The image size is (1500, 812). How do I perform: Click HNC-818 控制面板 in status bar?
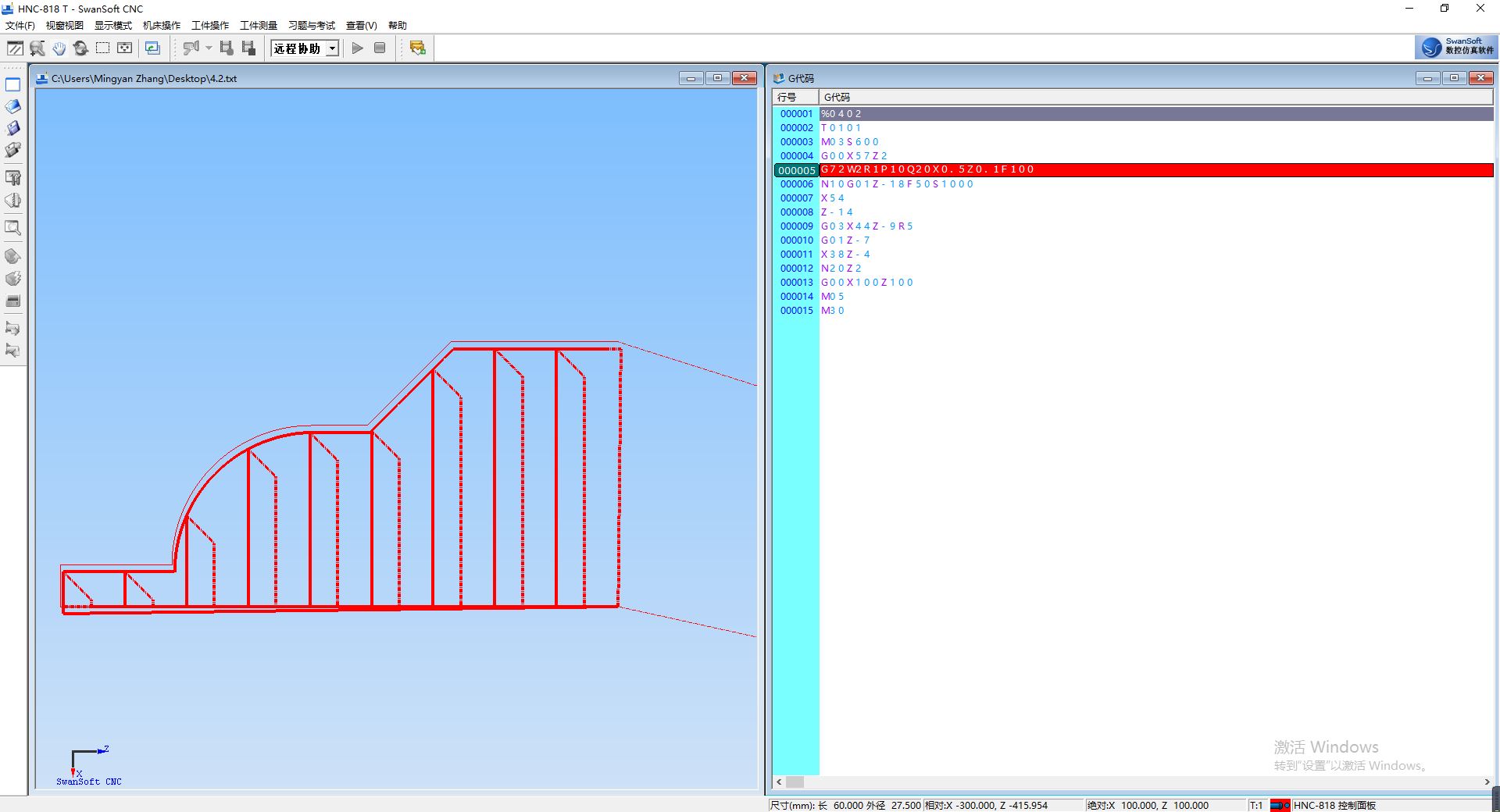[x=1334, y=805]
